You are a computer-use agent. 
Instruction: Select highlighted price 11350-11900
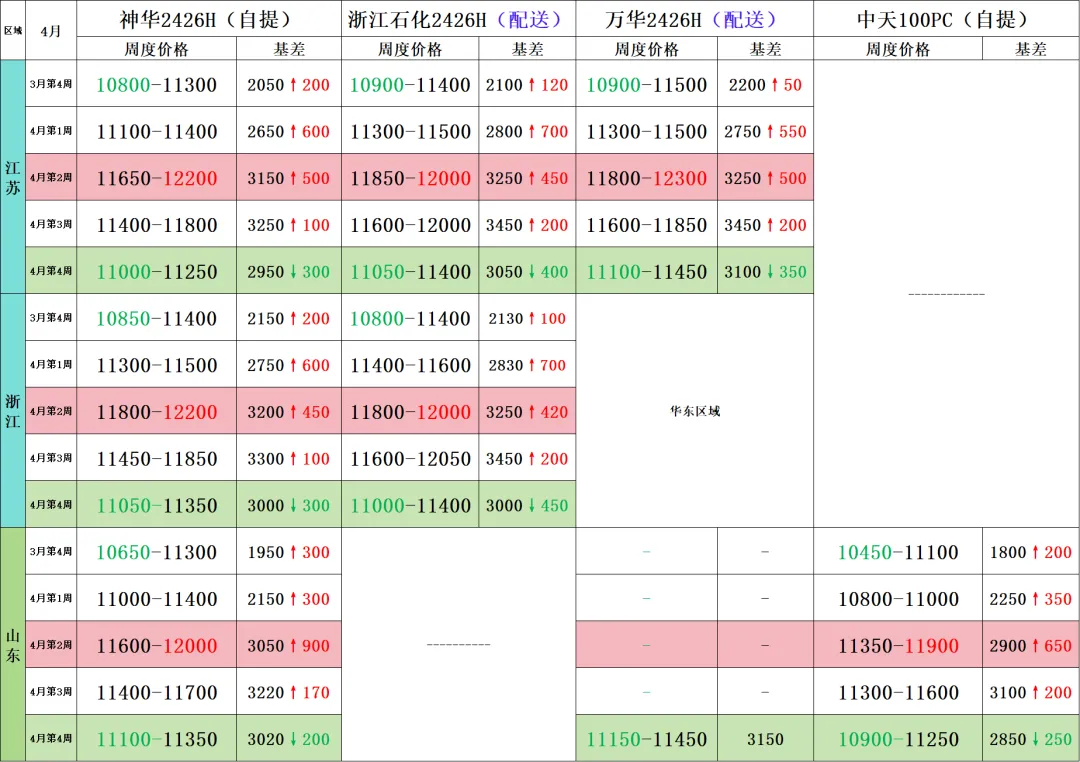[897, 645]
